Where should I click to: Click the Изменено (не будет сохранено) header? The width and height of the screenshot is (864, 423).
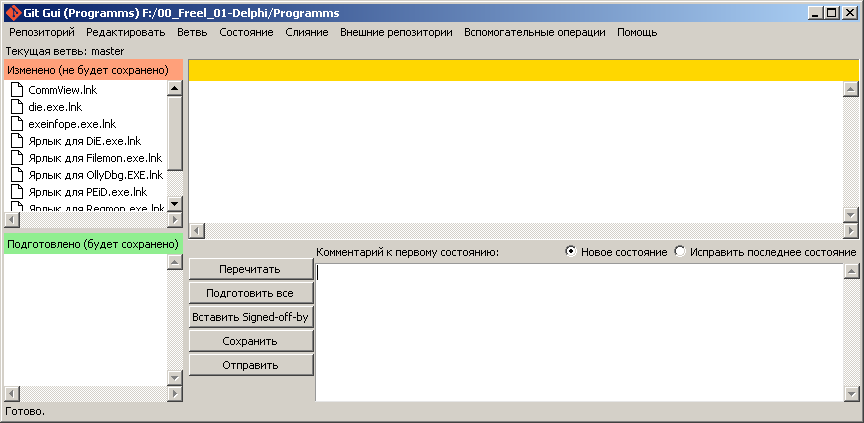coord(93,70)
